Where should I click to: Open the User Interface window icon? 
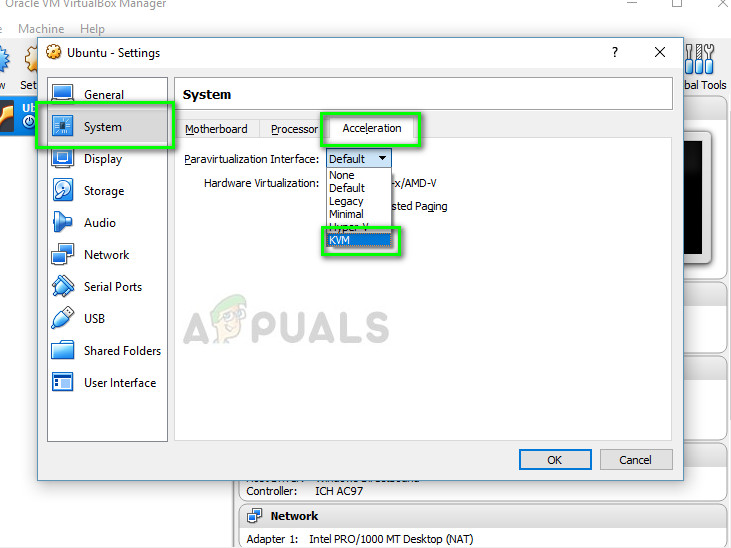tap(62, 382)
